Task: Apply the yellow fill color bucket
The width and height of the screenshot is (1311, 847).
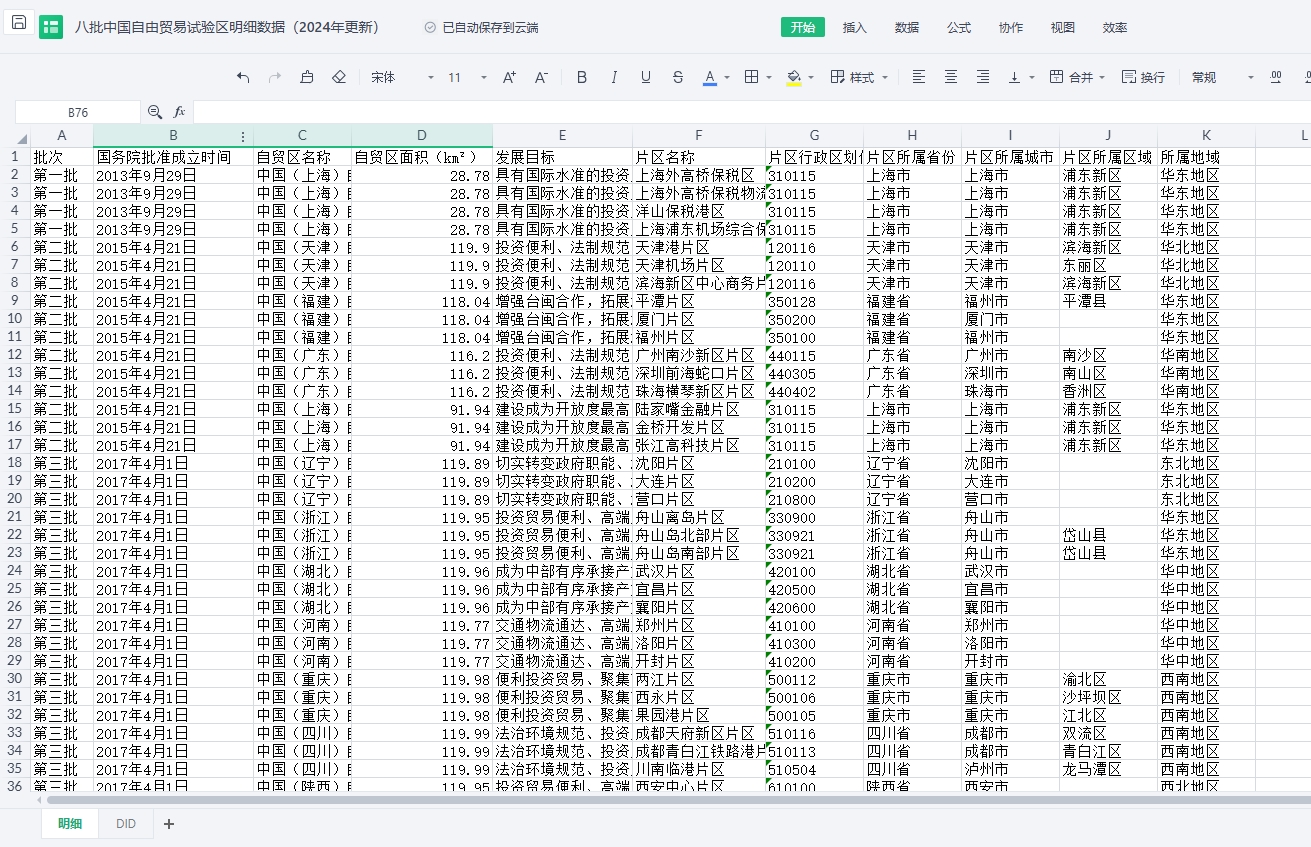Action: pyautogui.click(x=794, y=77)
